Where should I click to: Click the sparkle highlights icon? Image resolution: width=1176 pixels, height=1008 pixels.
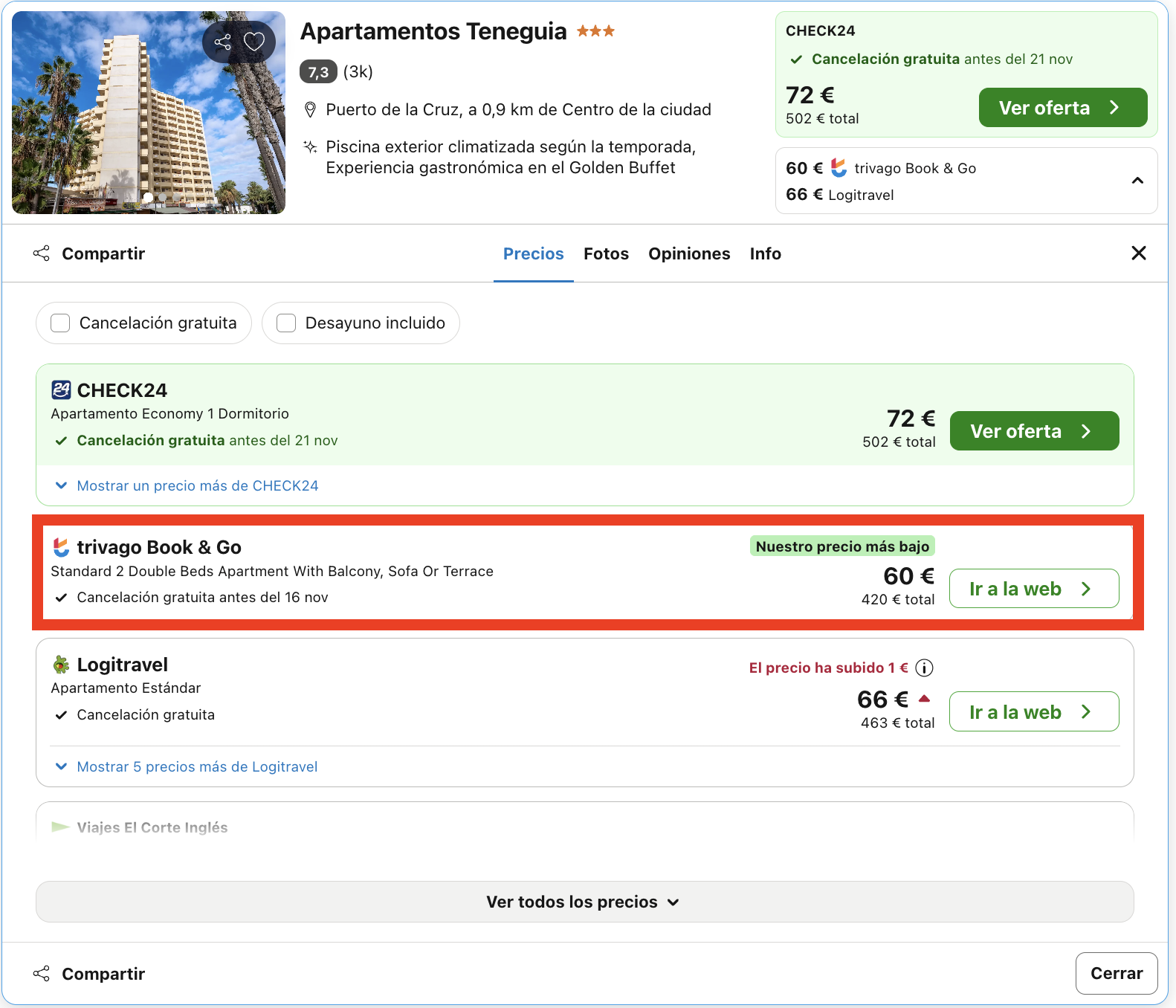point(311,146)
